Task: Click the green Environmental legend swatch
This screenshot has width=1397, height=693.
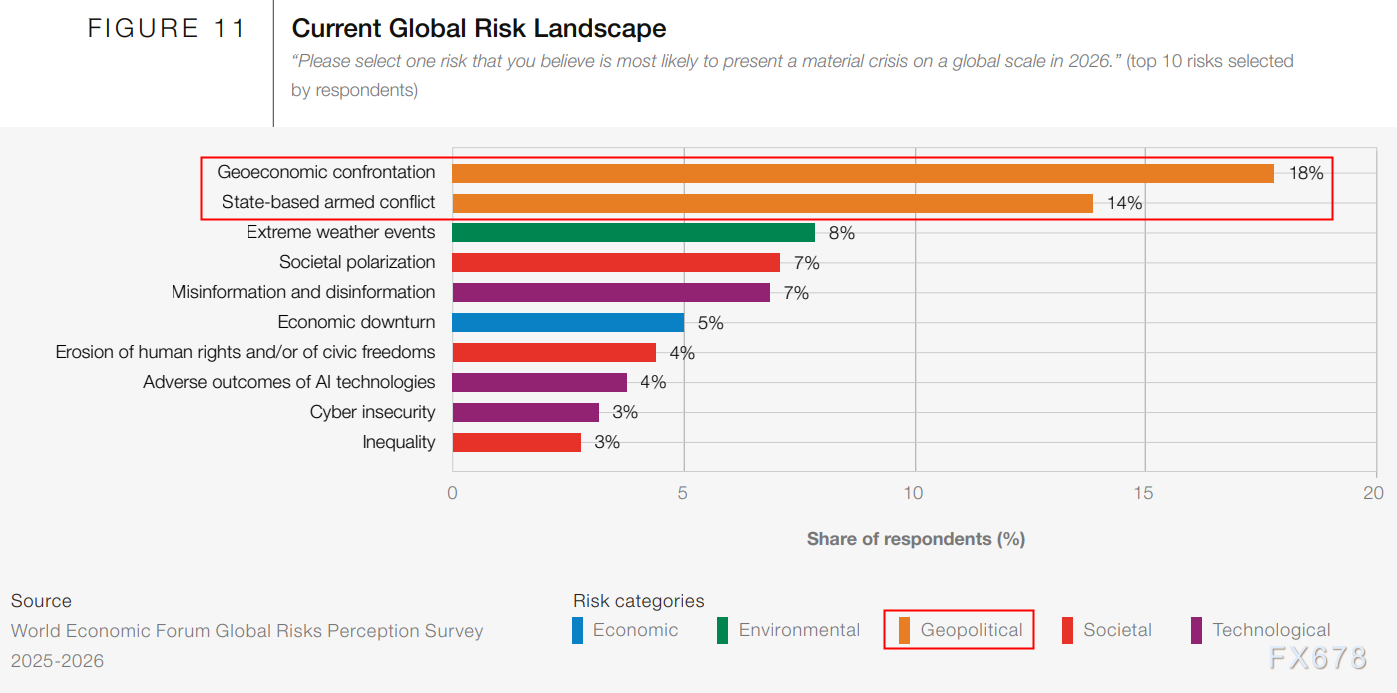Action: tap(722, 631)
